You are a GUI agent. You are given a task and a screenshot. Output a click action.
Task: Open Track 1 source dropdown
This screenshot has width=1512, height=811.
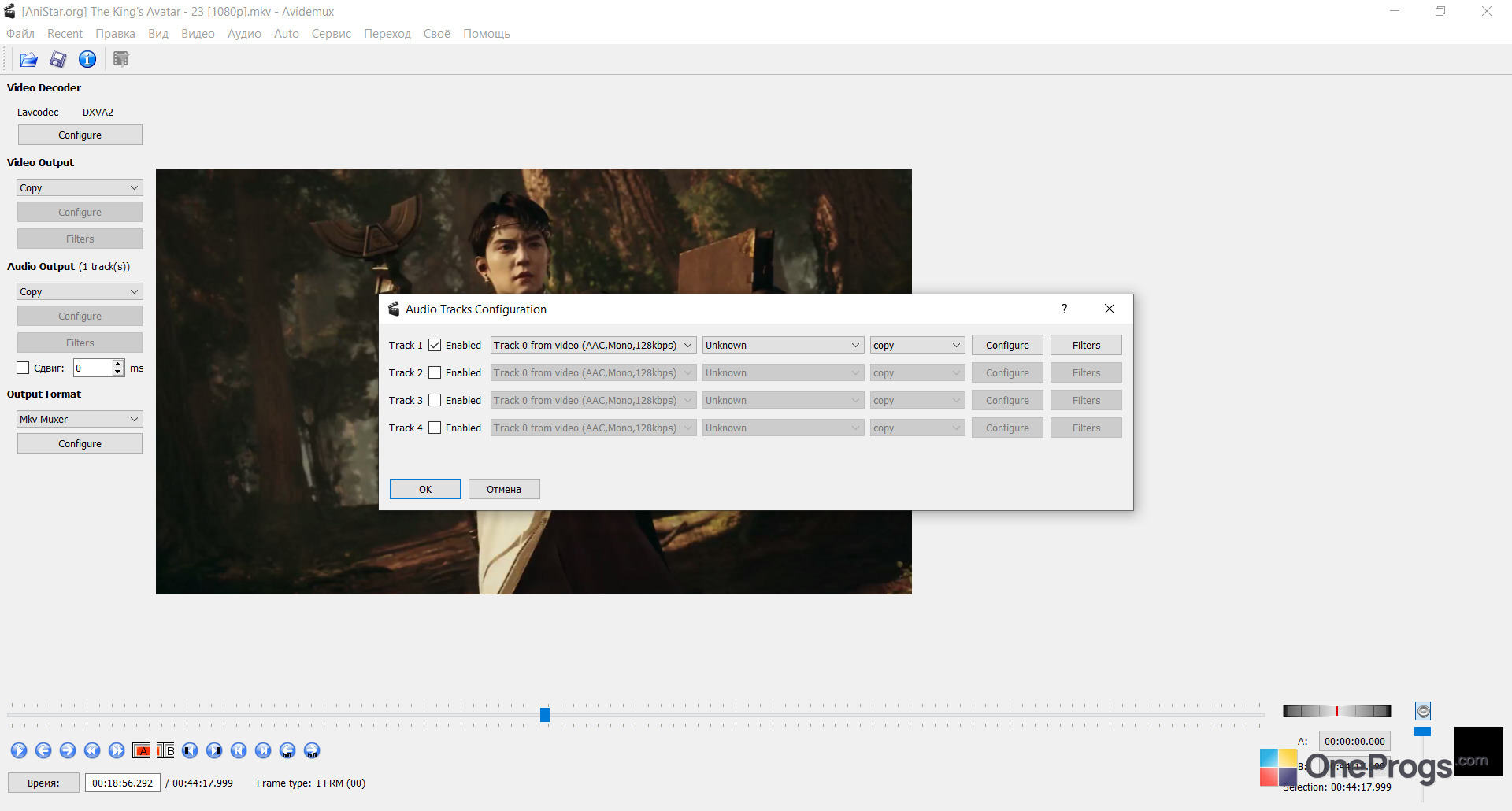pos(593,345)
